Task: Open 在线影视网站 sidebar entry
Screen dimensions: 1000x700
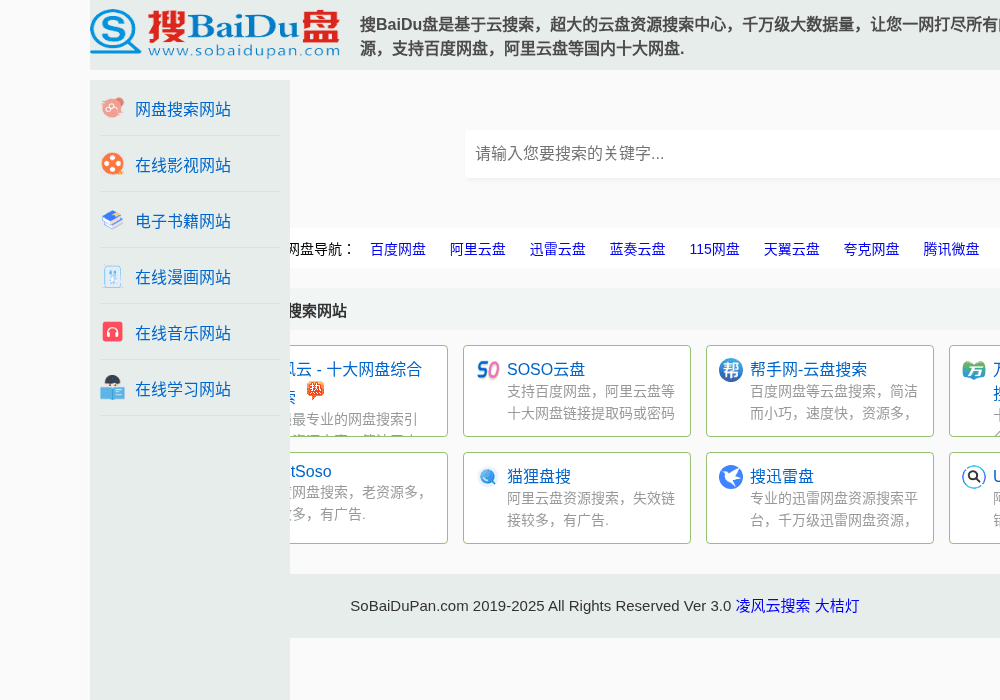Action: (x=182, y=165)
